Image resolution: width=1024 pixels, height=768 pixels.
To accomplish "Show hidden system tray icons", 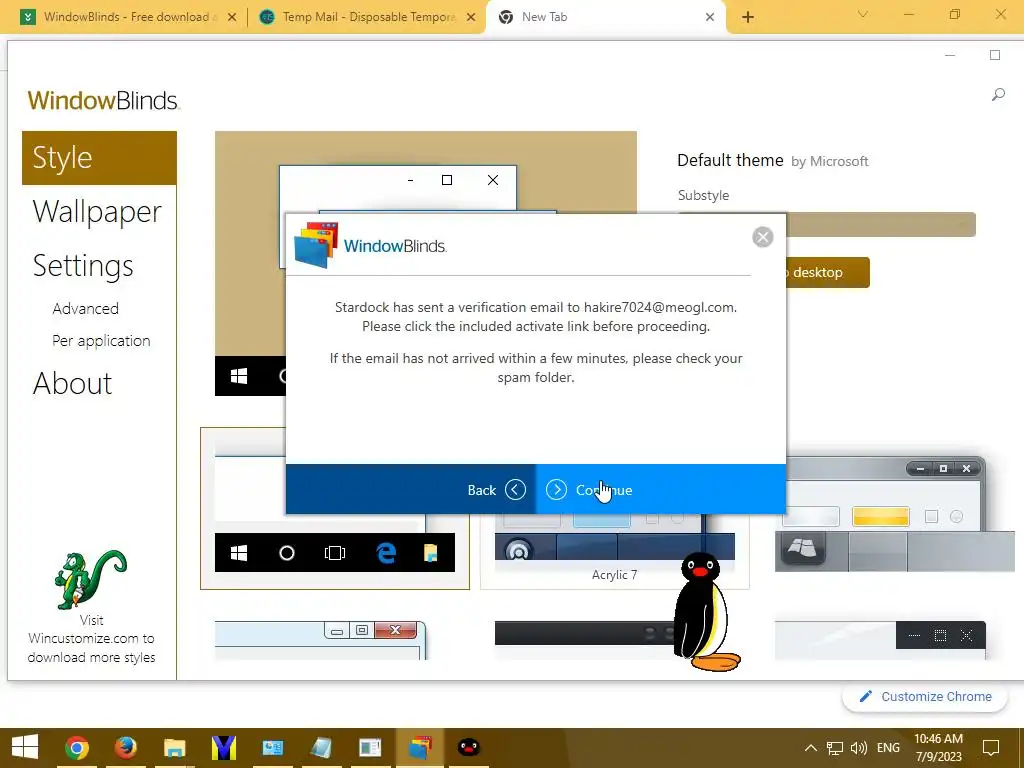I will (810, 748).
